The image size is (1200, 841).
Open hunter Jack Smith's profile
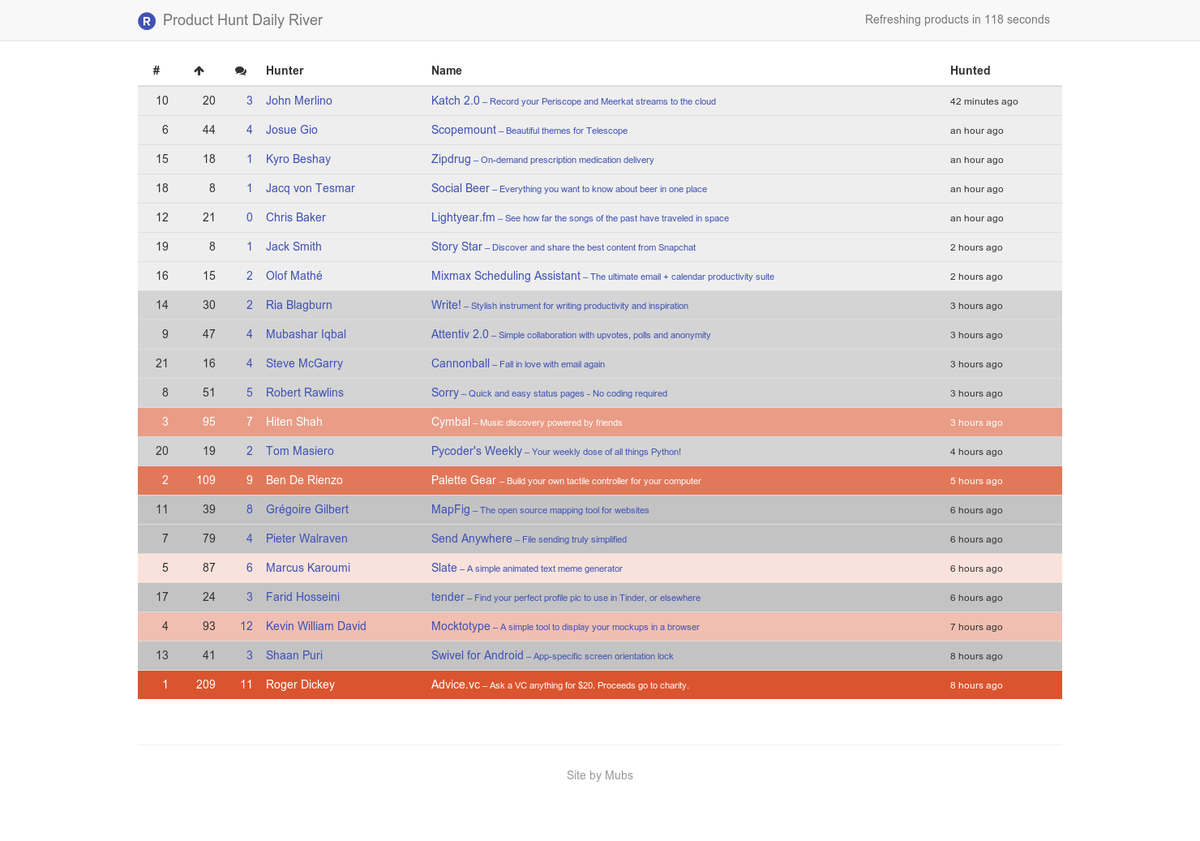(294, 246)
